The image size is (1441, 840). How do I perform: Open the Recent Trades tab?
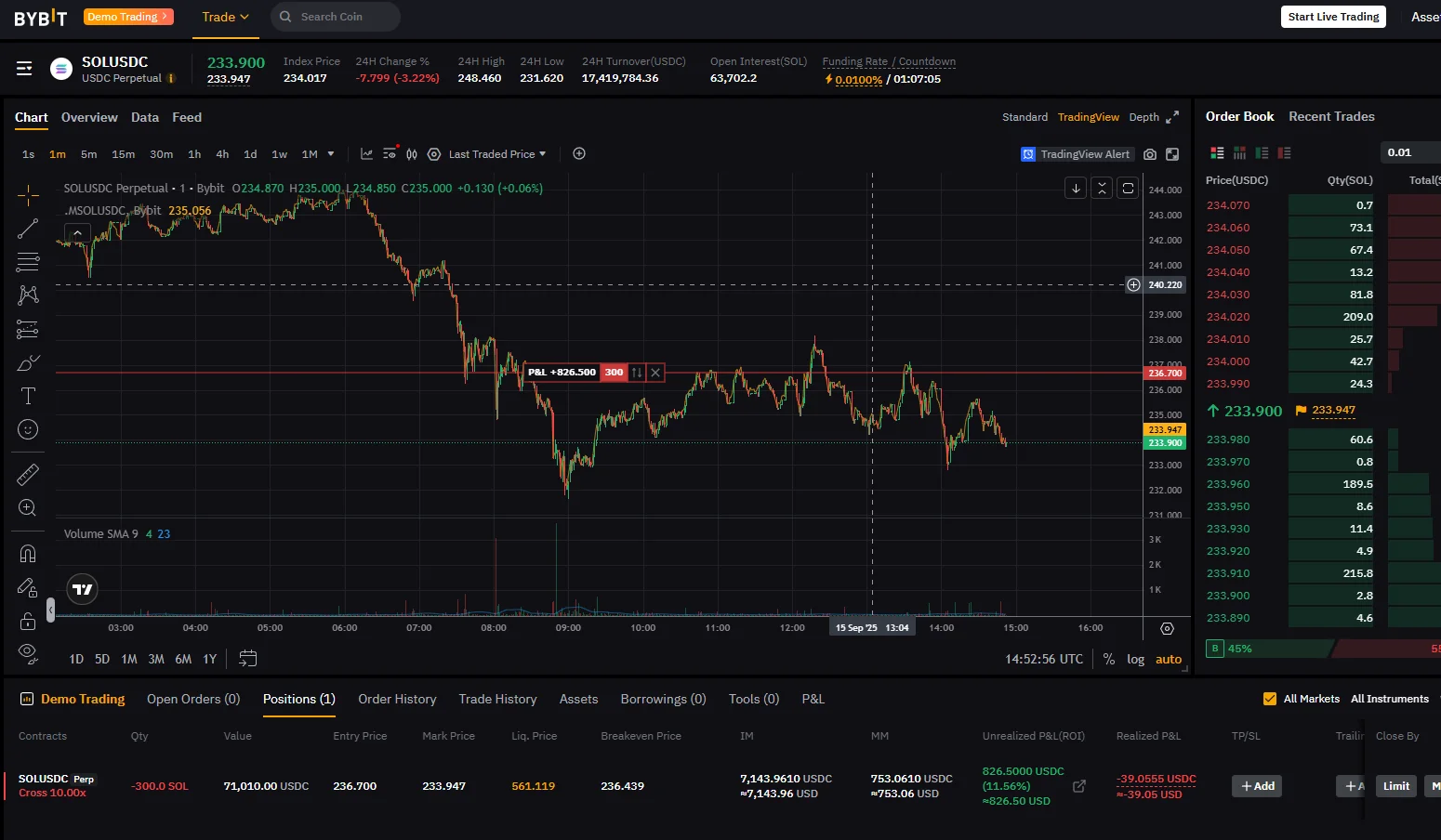(1331, 116)
